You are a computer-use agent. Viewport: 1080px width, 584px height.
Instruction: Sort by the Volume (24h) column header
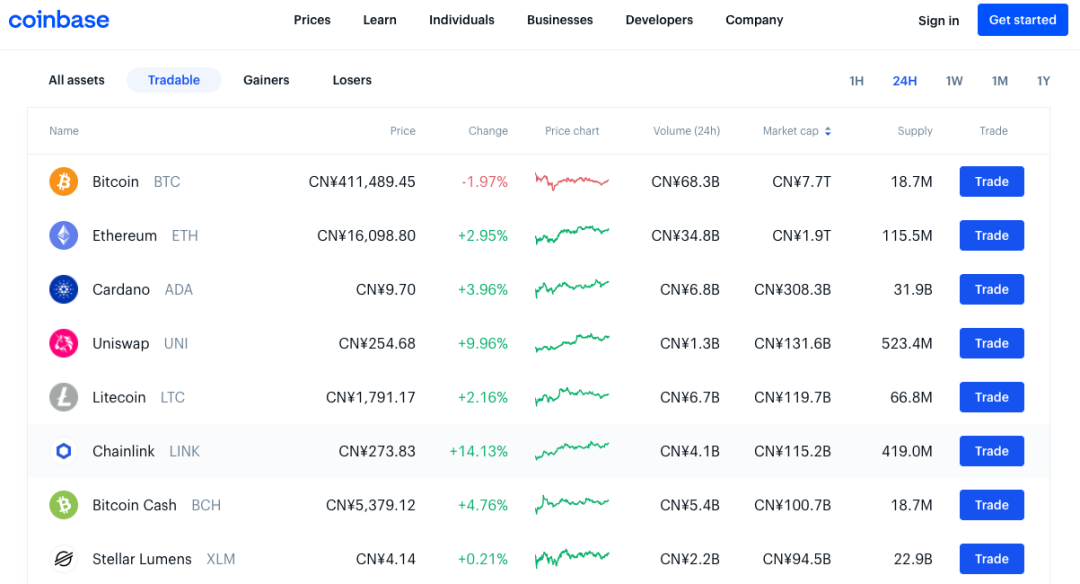click(x=687, y=131)
